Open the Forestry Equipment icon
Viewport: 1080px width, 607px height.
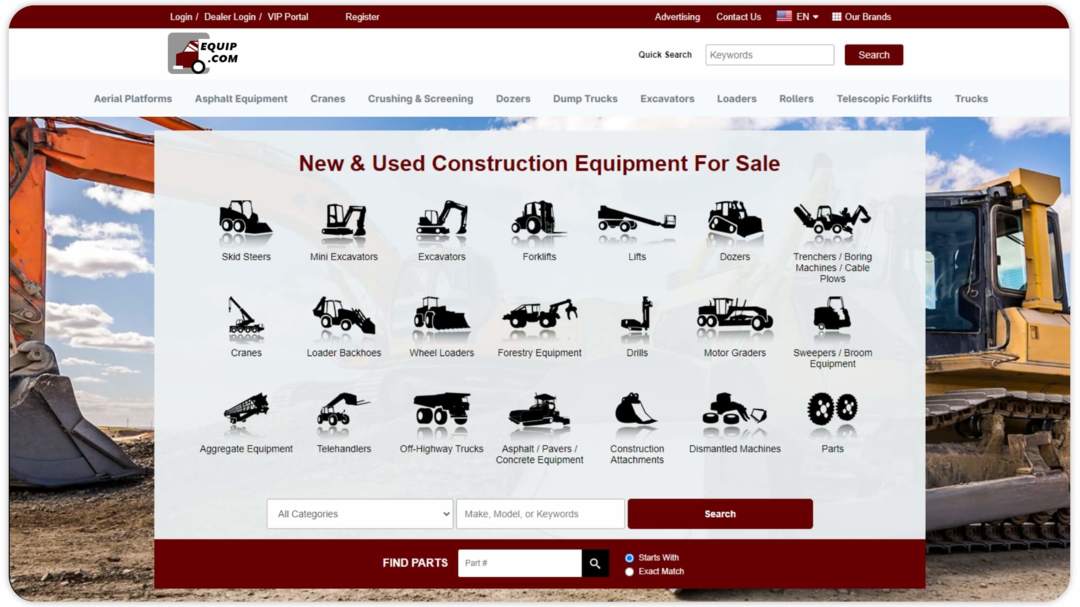coord(539,313)
